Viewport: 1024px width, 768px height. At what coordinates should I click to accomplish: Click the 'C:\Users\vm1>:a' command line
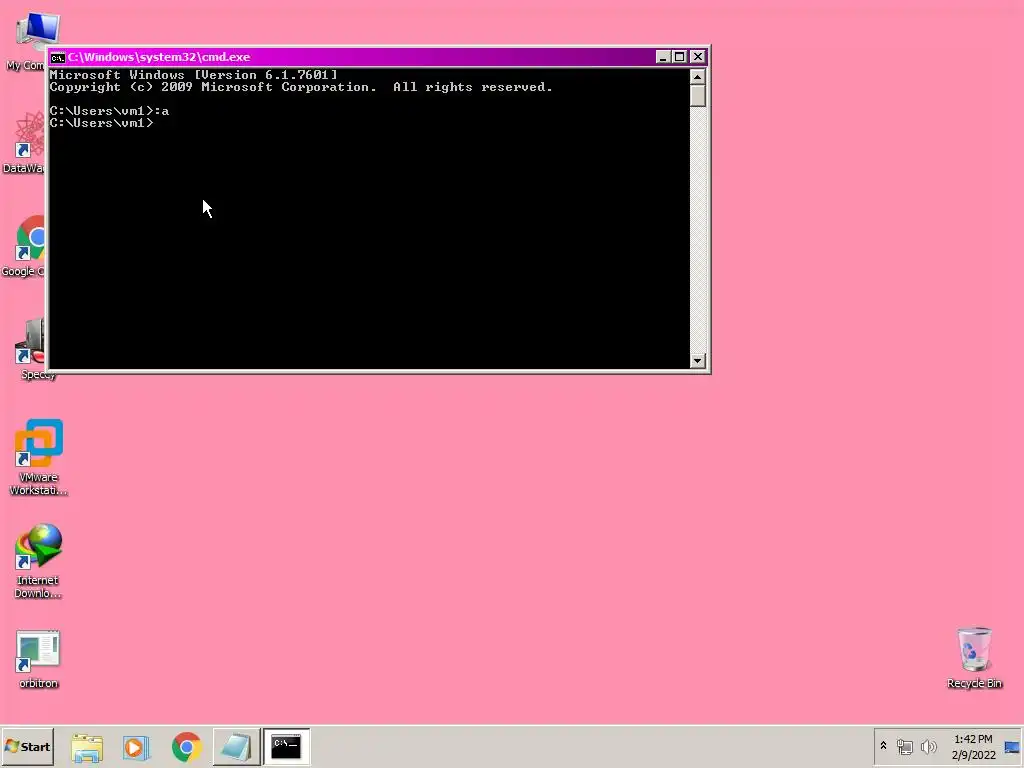(x=109, y=111)
